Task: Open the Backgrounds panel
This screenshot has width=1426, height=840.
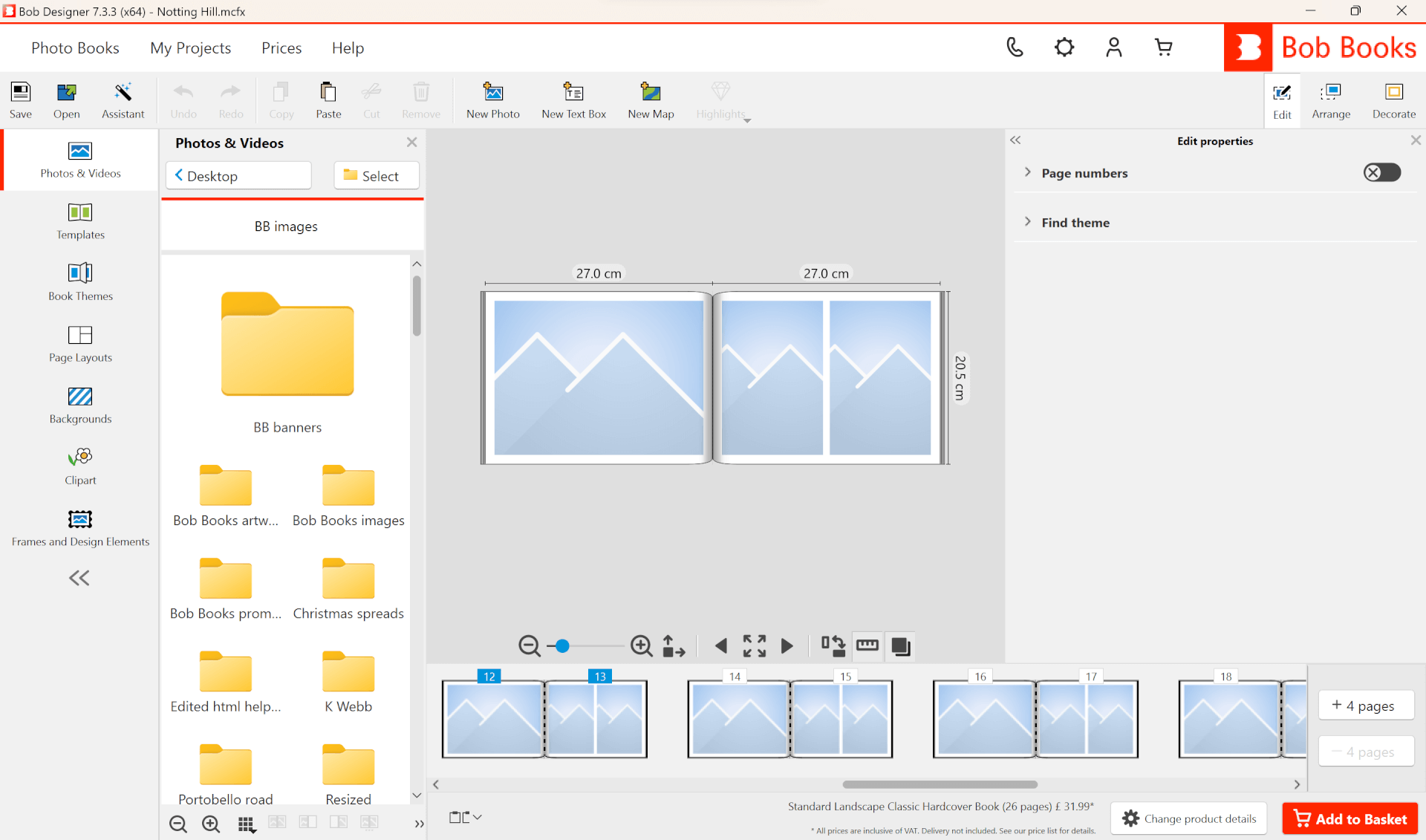Action: coord(80,406)
